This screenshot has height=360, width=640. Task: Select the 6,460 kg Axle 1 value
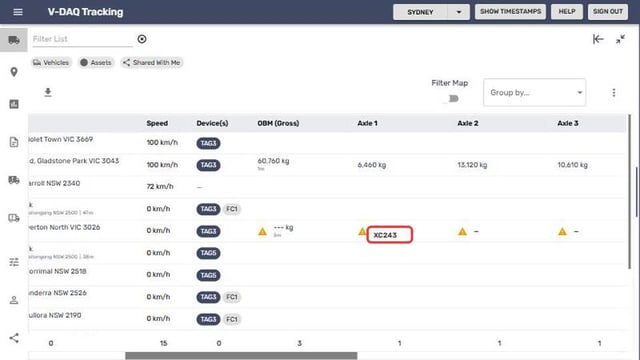(x=371, y=165)
